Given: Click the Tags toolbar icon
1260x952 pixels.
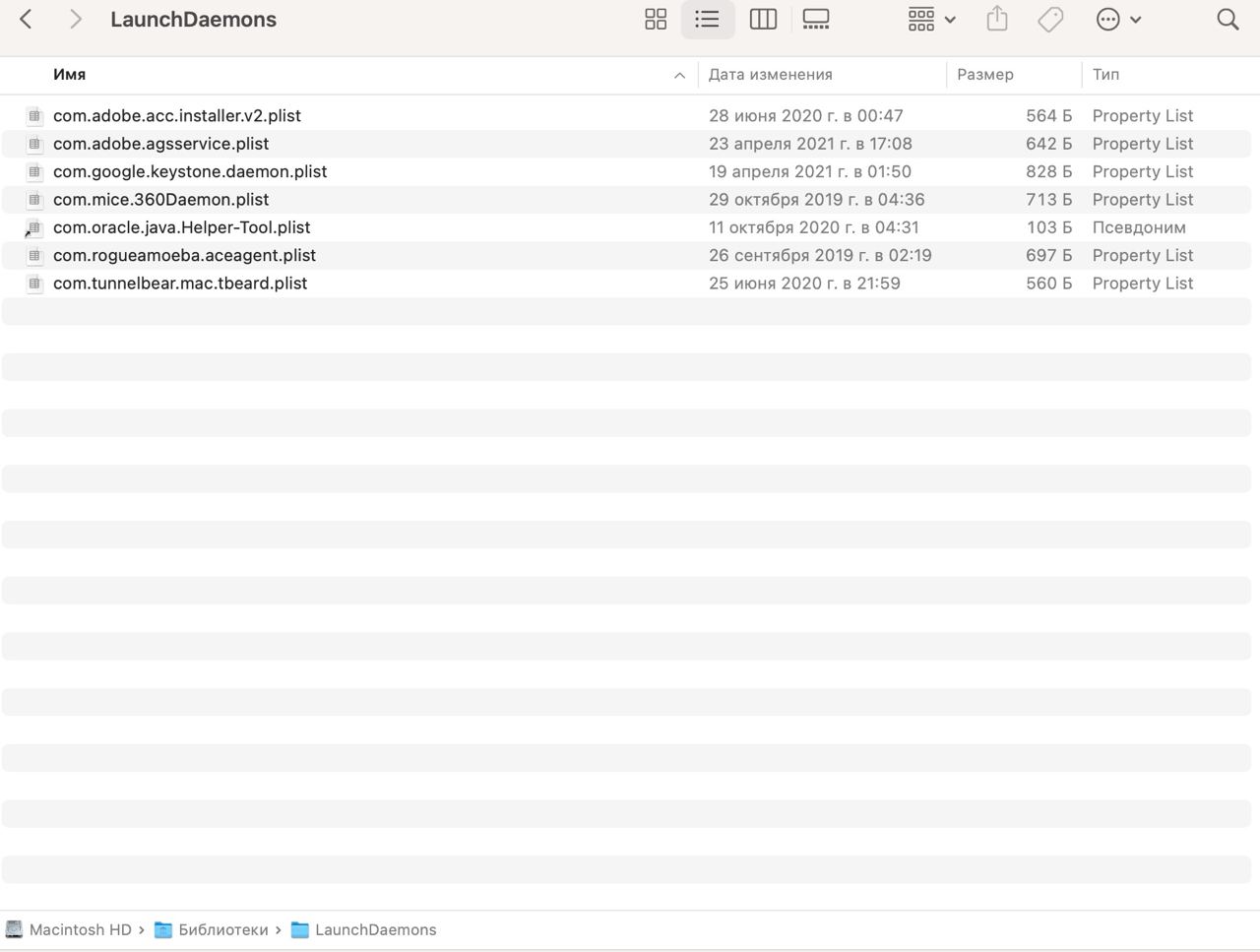Looking at the screenshot, I should coord(1050,19).
